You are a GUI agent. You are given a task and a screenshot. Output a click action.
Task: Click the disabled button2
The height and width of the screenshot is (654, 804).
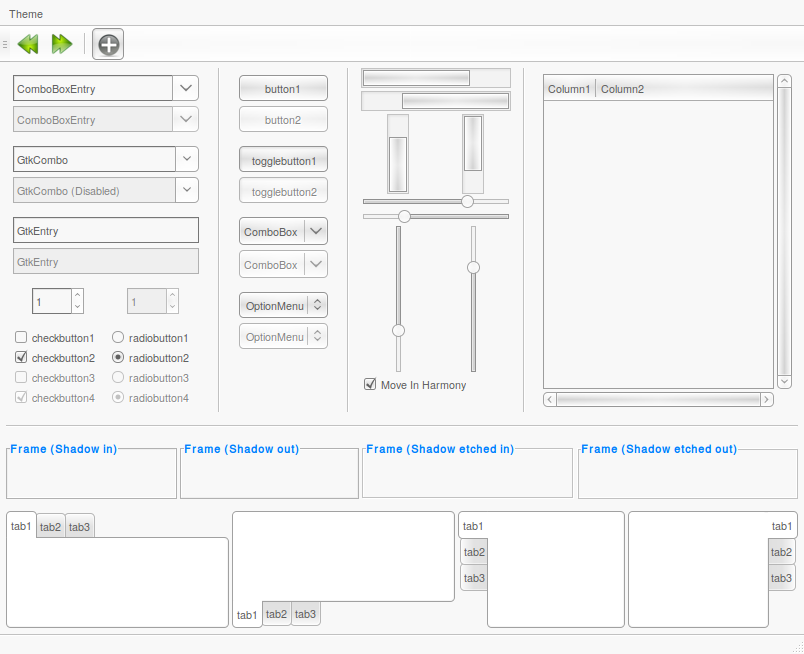[x=283, y=119]
